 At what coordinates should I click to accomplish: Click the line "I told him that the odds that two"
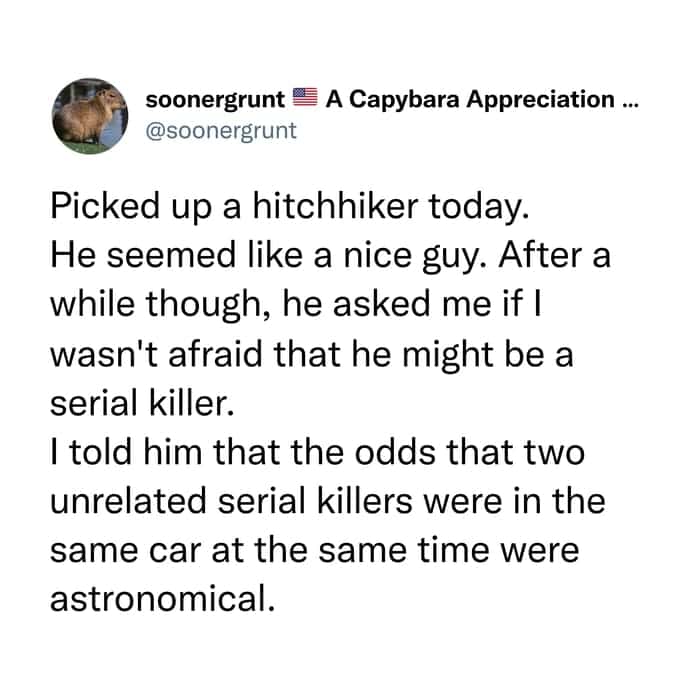click(x=317, y=452)
